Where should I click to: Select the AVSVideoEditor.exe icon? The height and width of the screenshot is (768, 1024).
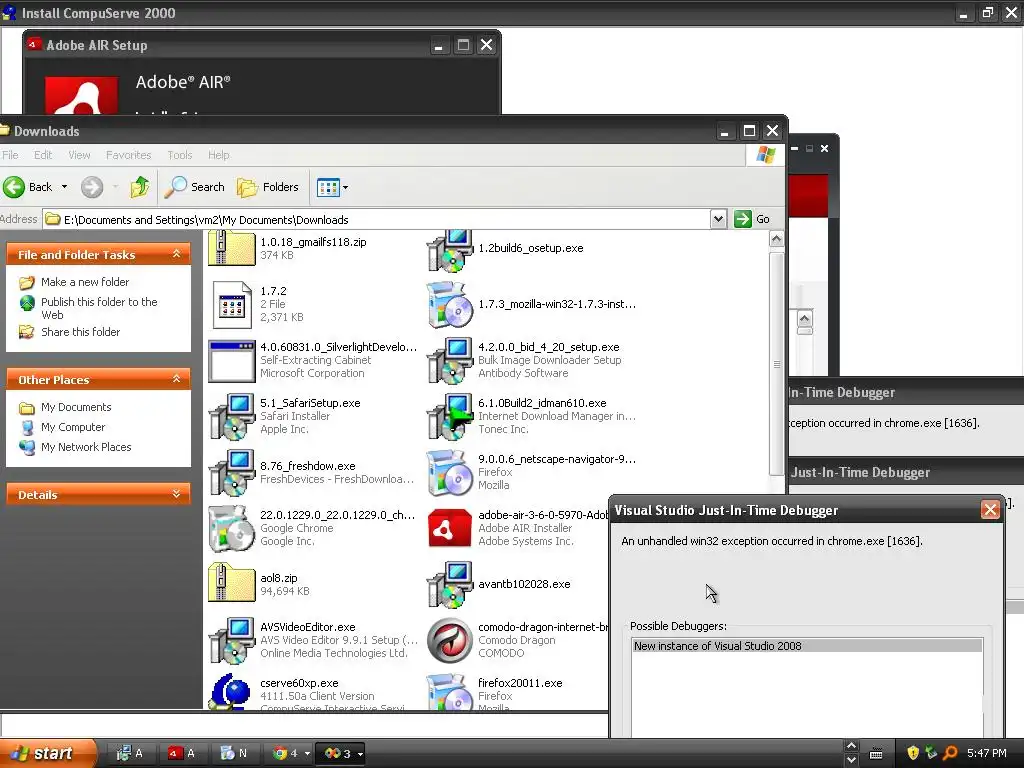coord(231,641)
